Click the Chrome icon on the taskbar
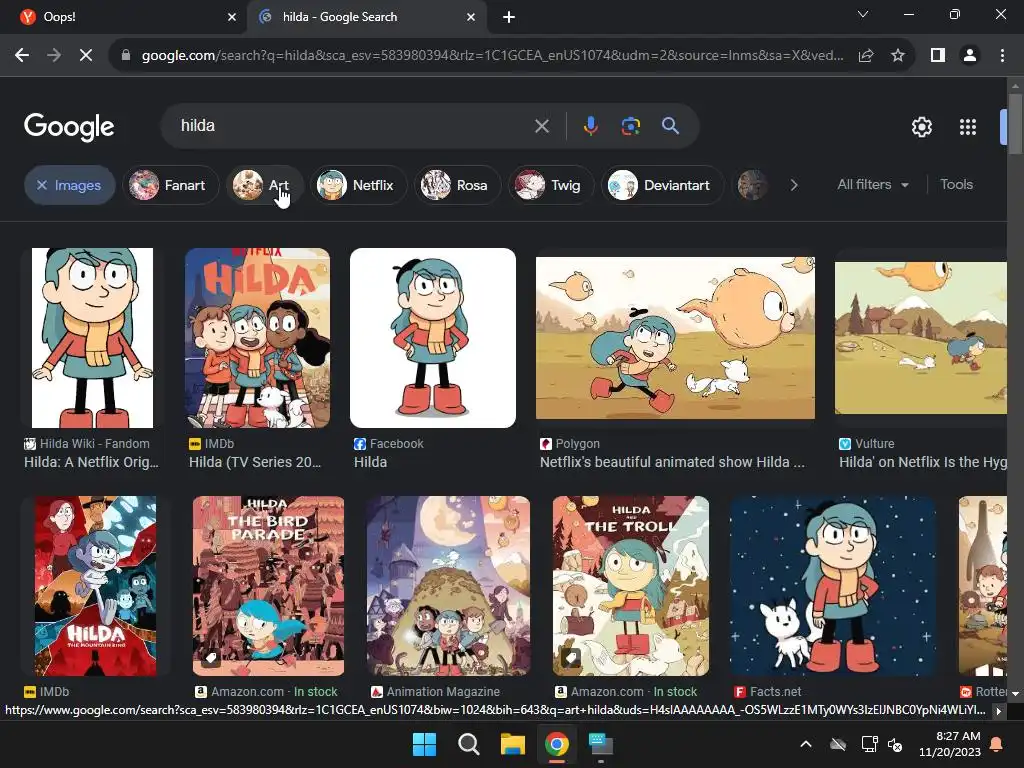The width and height of the screenshot is (1024, 768). (556, 744)
